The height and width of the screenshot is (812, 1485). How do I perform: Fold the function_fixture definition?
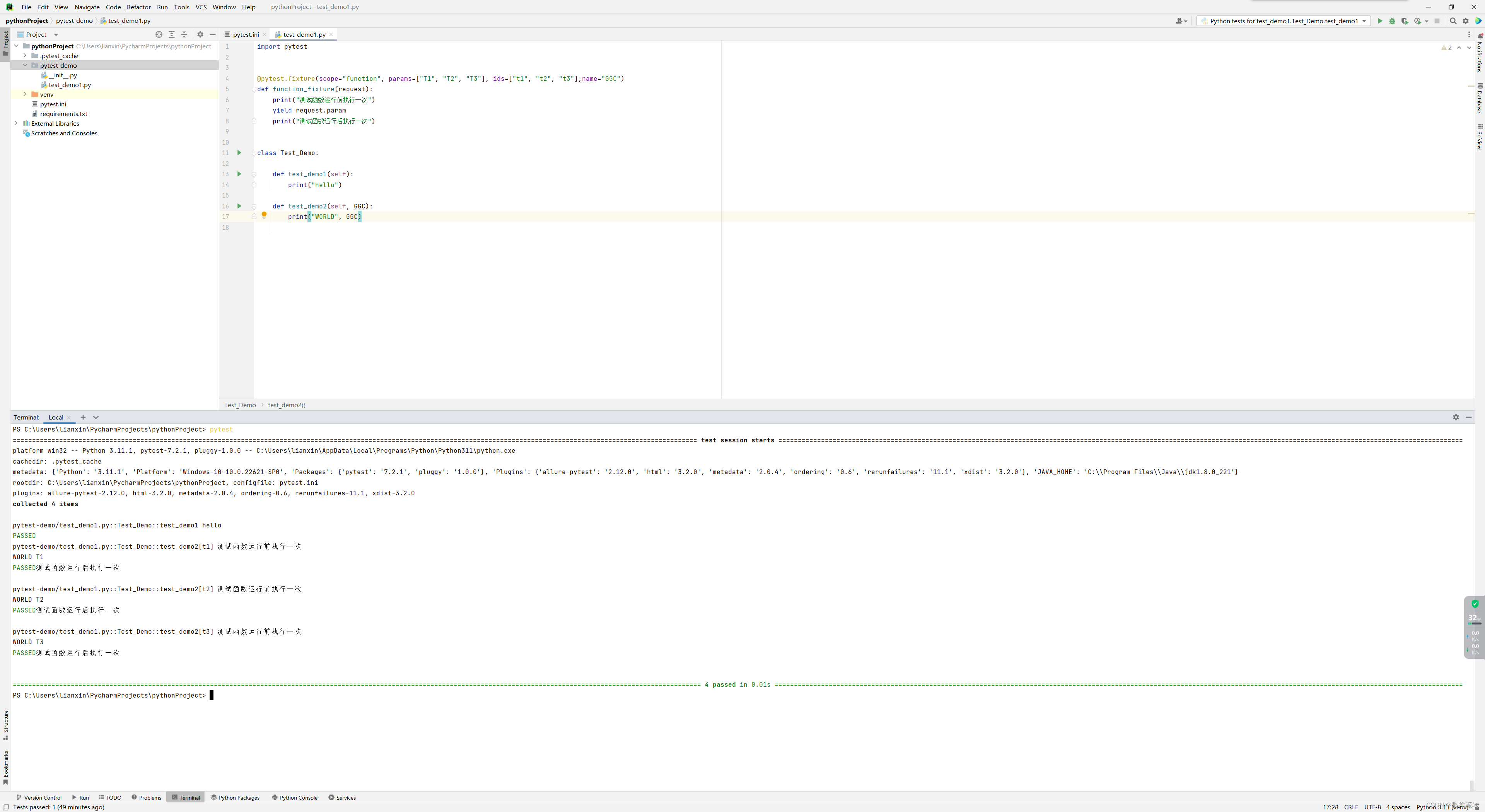(254, 89)
